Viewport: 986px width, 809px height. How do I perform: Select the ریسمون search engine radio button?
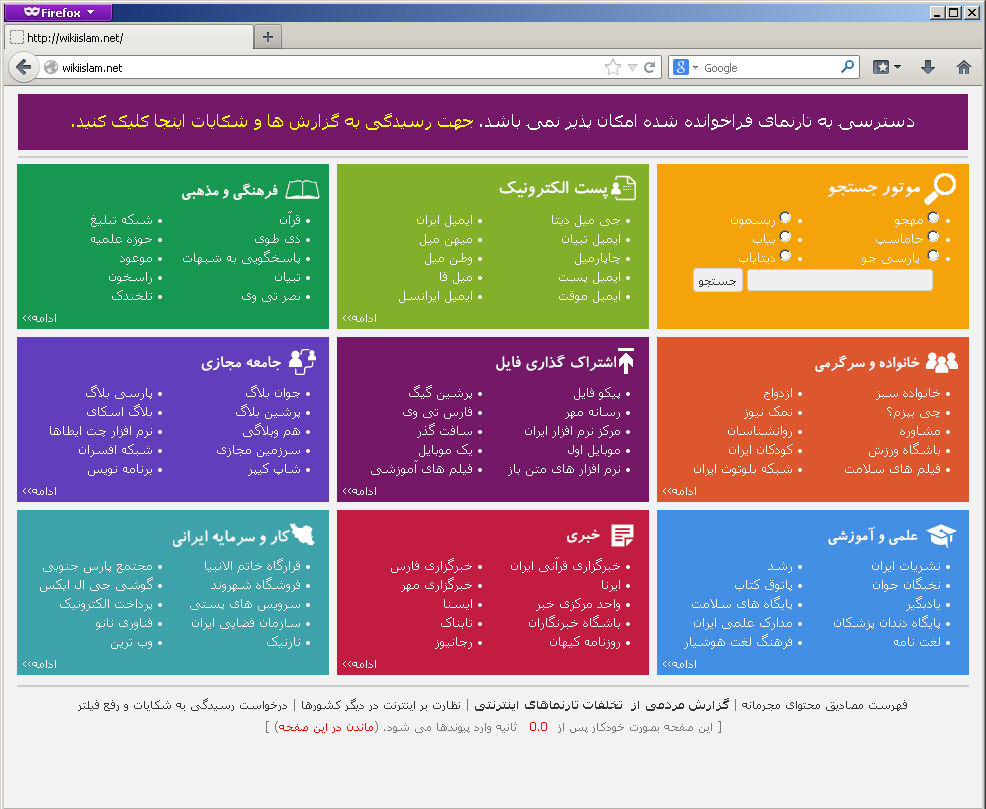coord(785,218)
